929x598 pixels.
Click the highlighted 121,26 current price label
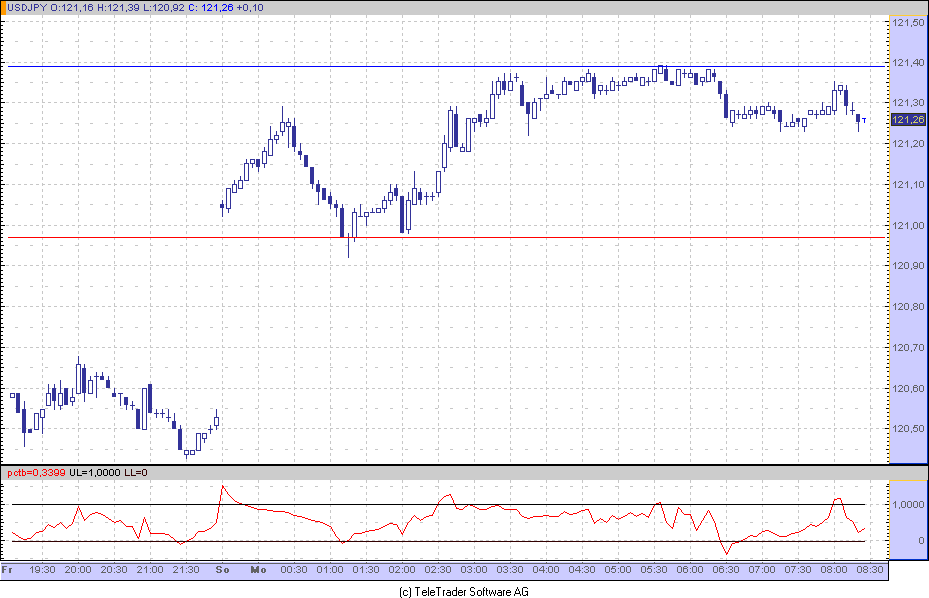[908, 120]
